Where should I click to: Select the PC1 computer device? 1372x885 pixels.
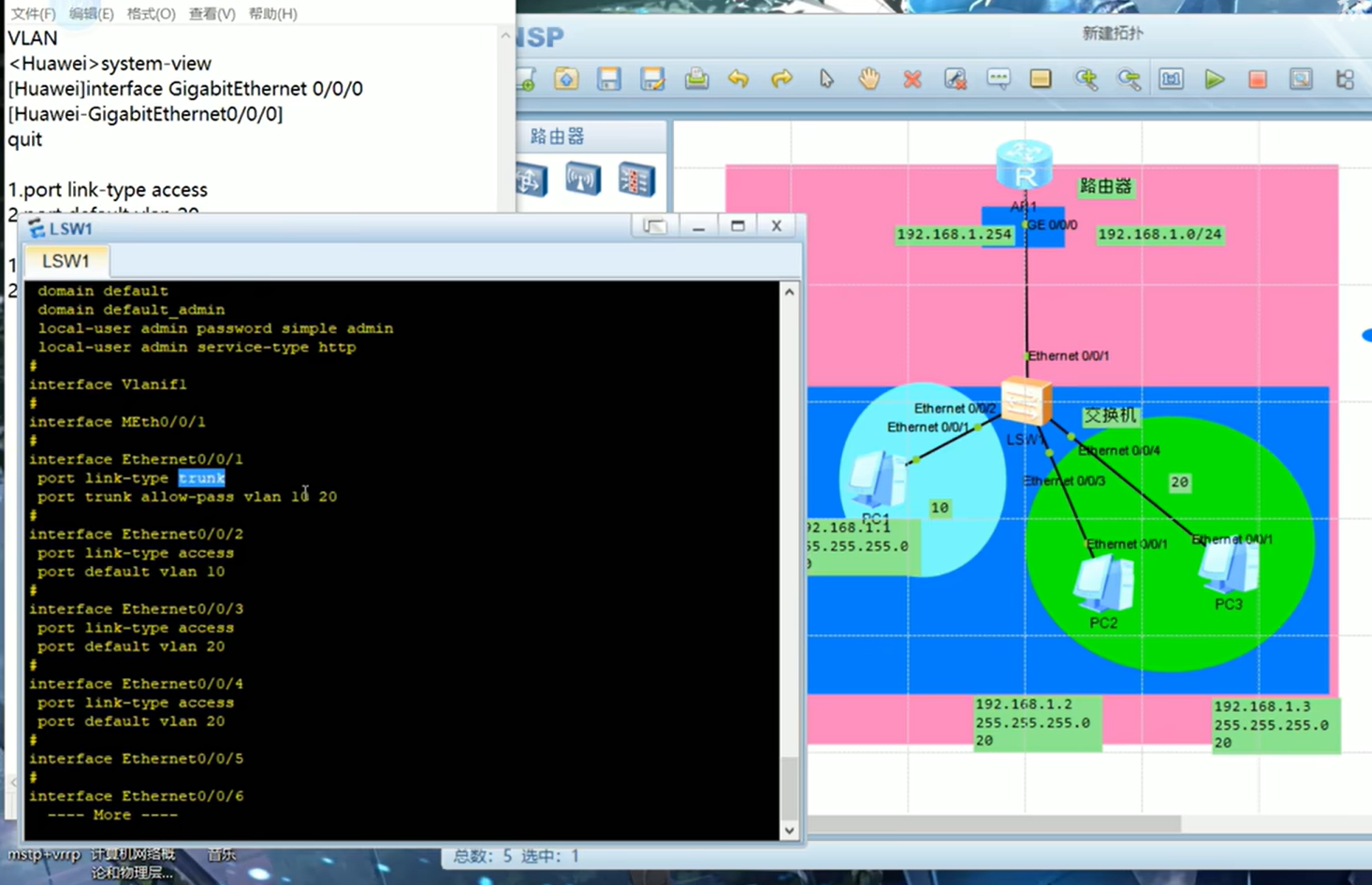pos(878,480)
